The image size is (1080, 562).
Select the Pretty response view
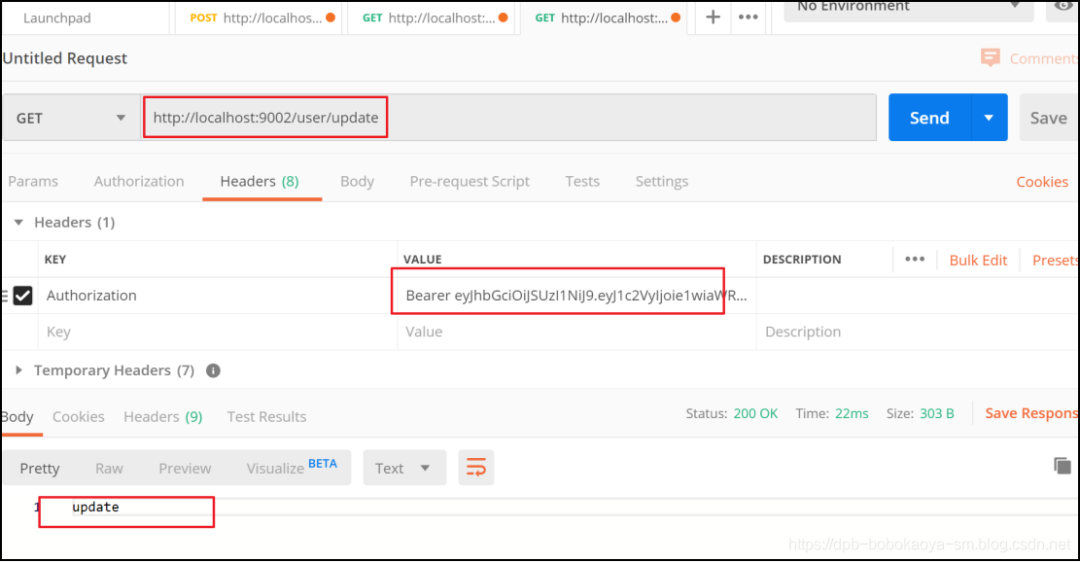click(x=39, y=468)
